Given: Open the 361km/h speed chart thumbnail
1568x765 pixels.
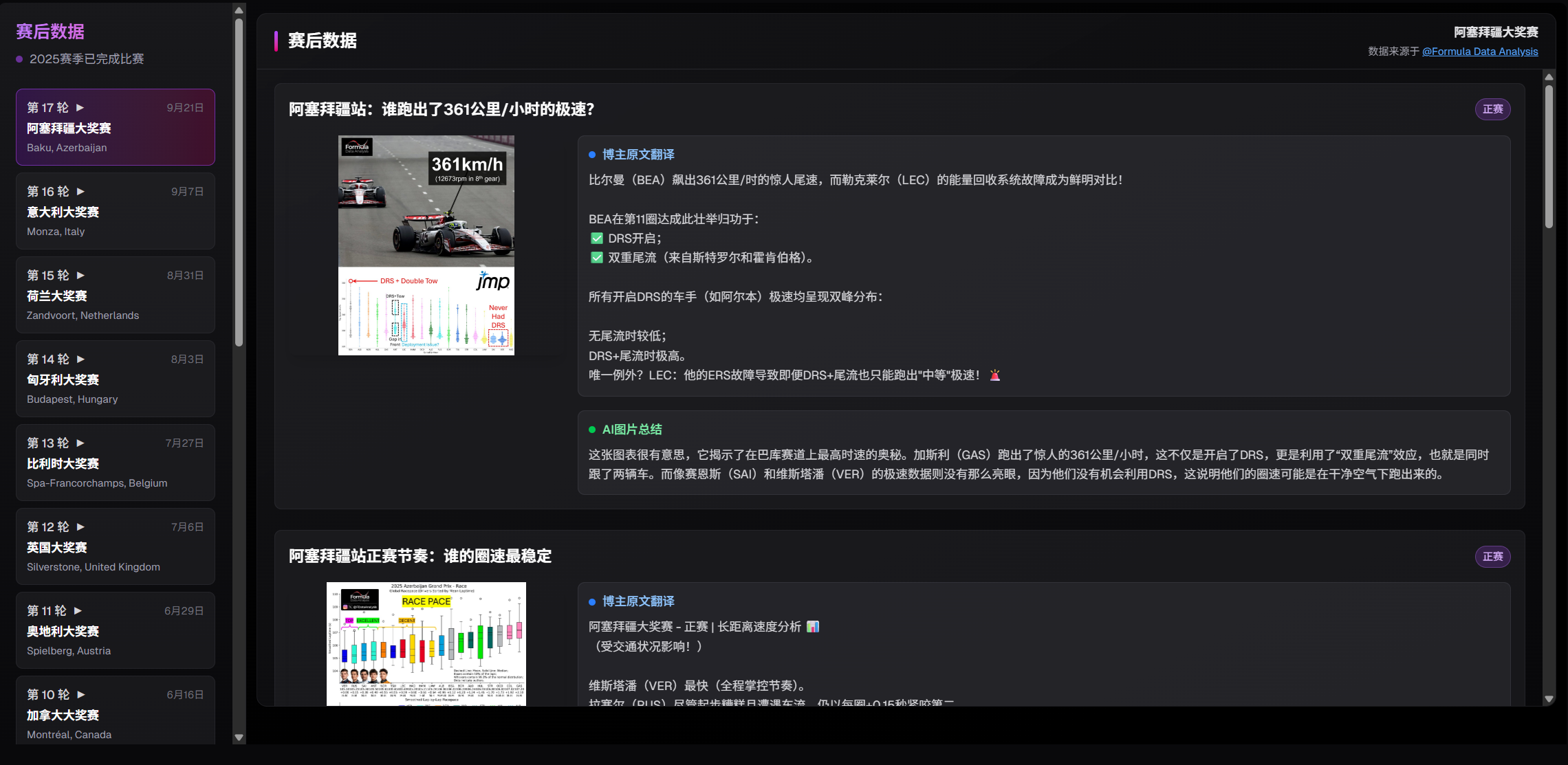Looking at the screenshot, I should click(x=426, y=245).
